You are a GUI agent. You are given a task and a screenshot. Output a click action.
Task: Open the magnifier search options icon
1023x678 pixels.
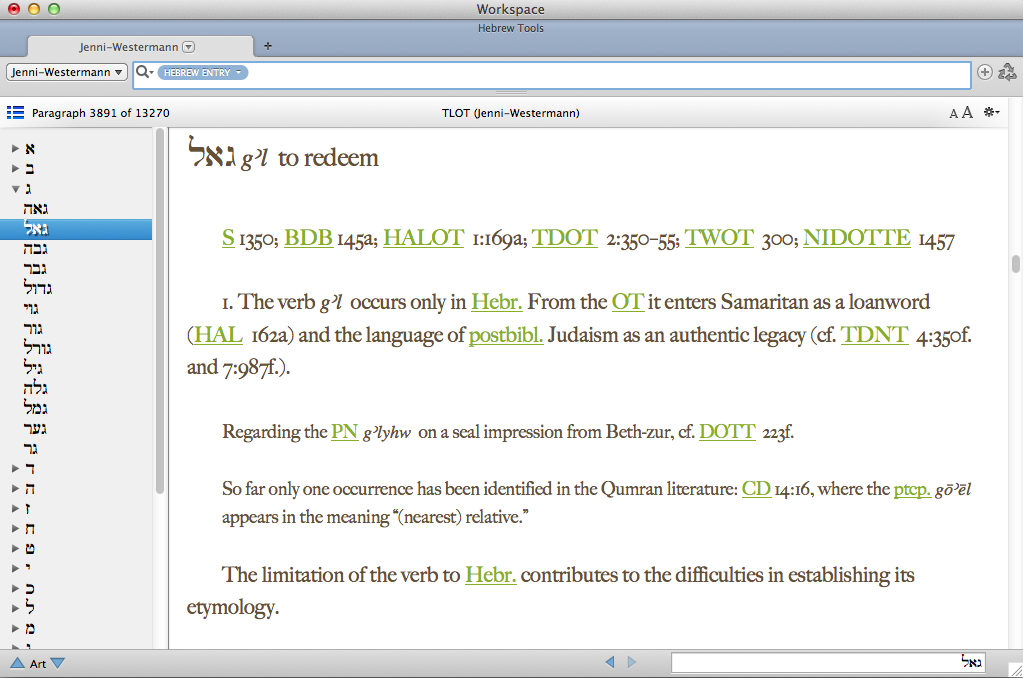click(x=145, y=72)
